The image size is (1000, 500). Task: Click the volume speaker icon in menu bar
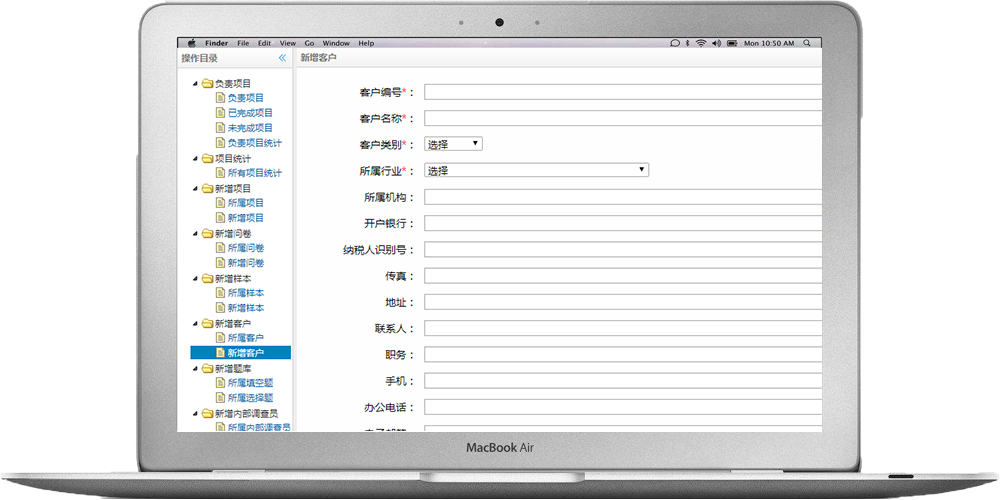(716, 43)
